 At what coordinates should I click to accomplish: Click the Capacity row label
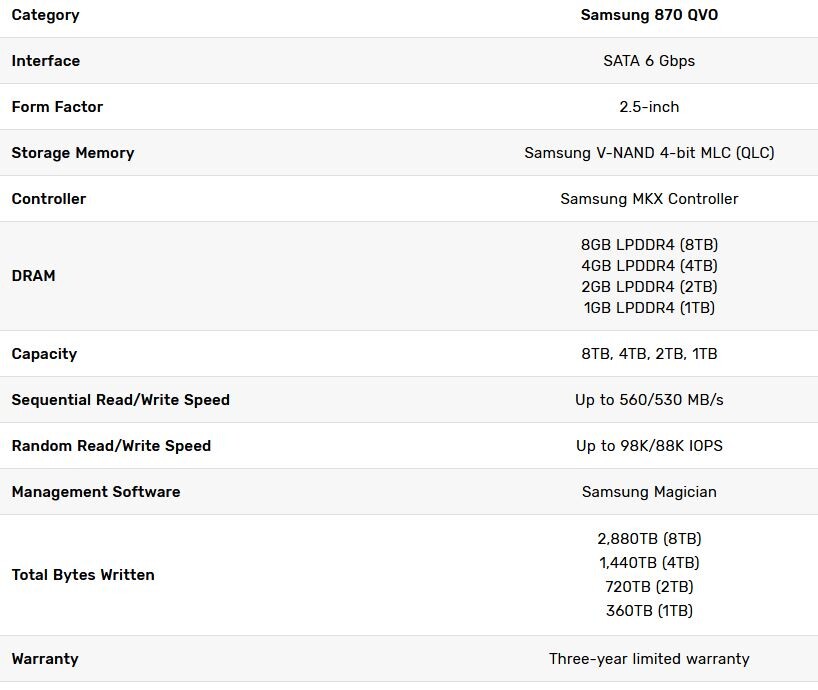tap(44, 354)
